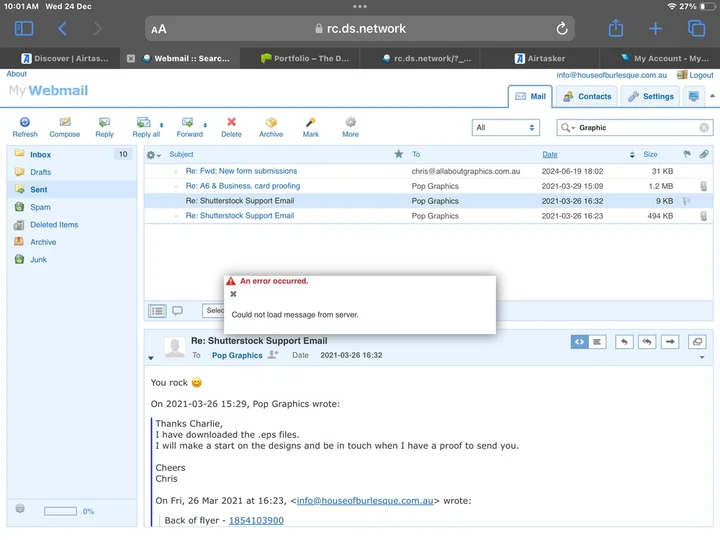720x540 pixels.
Task: Sort by the starred column header
Action: point(399,154)
